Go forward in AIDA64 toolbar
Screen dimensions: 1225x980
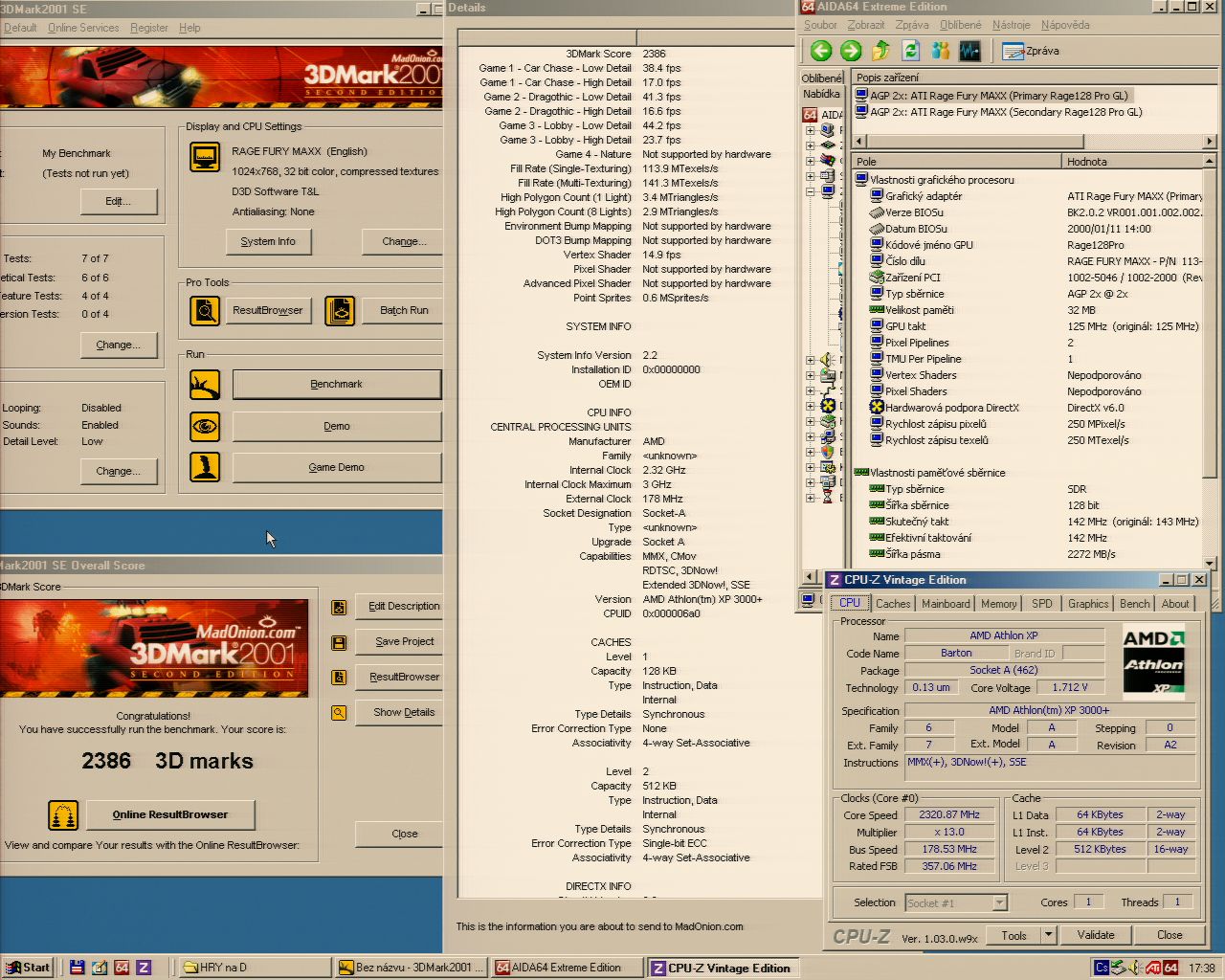click(x=851, y=51)
